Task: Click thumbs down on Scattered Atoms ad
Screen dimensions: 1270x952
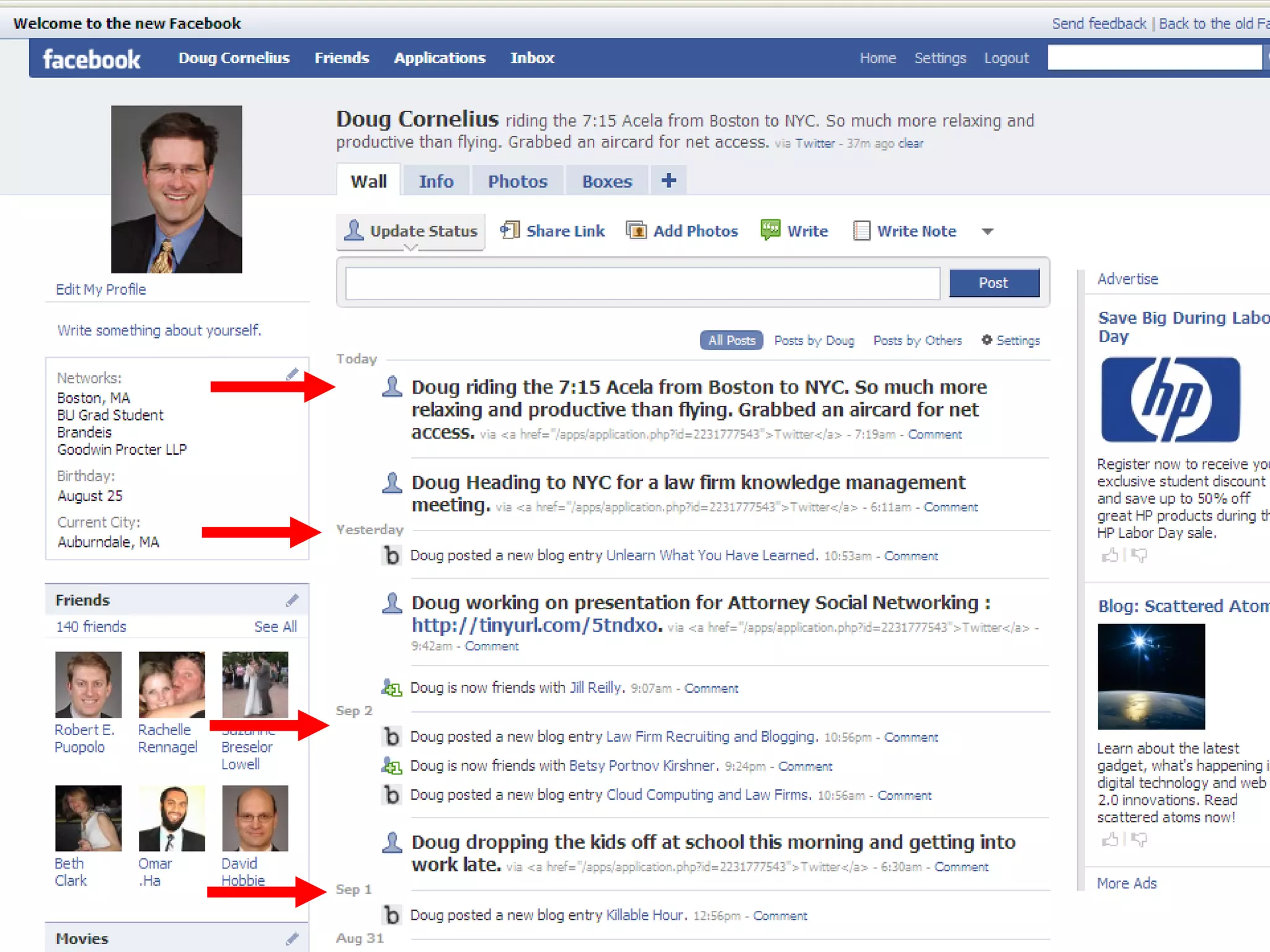Action: pyautogui.click(x=1139, y=840)
